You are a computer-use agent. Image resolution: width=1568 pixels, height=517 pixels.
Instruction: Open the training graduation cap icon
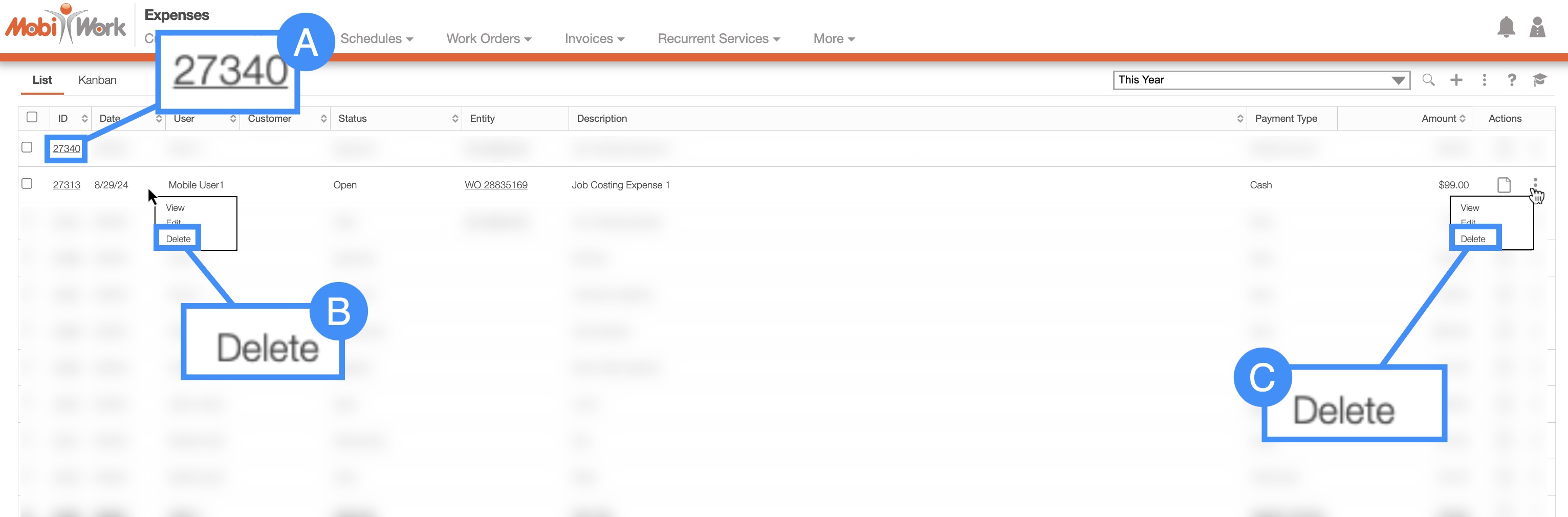coord(1539,80)
